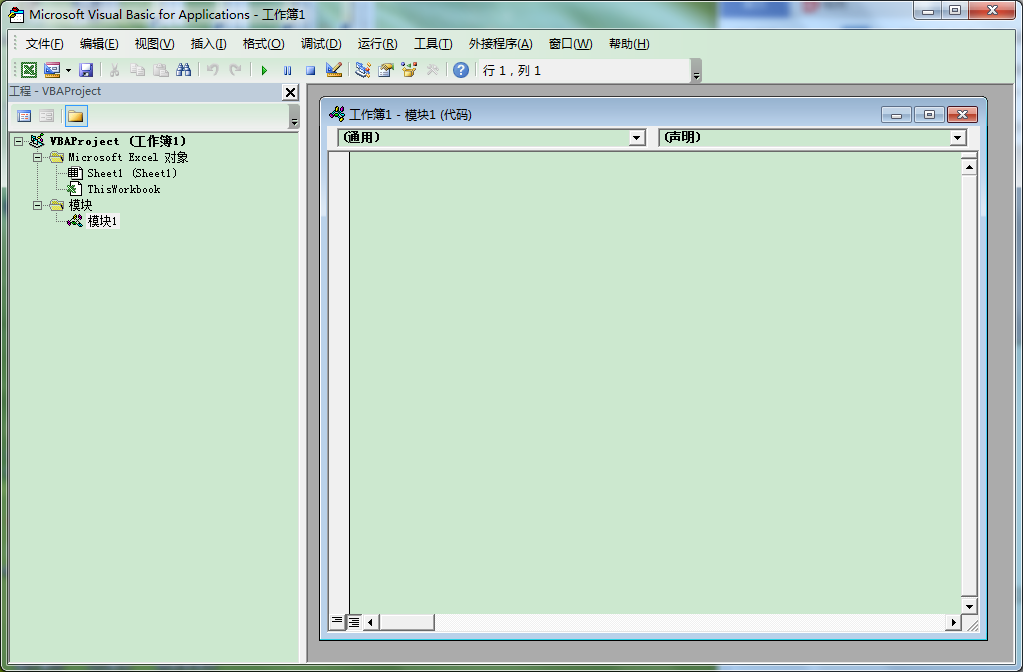Open the 插入(I) menu
The width and height of the screenshot is (1023, 672).
pyautogui.click(x=209, y=44)
